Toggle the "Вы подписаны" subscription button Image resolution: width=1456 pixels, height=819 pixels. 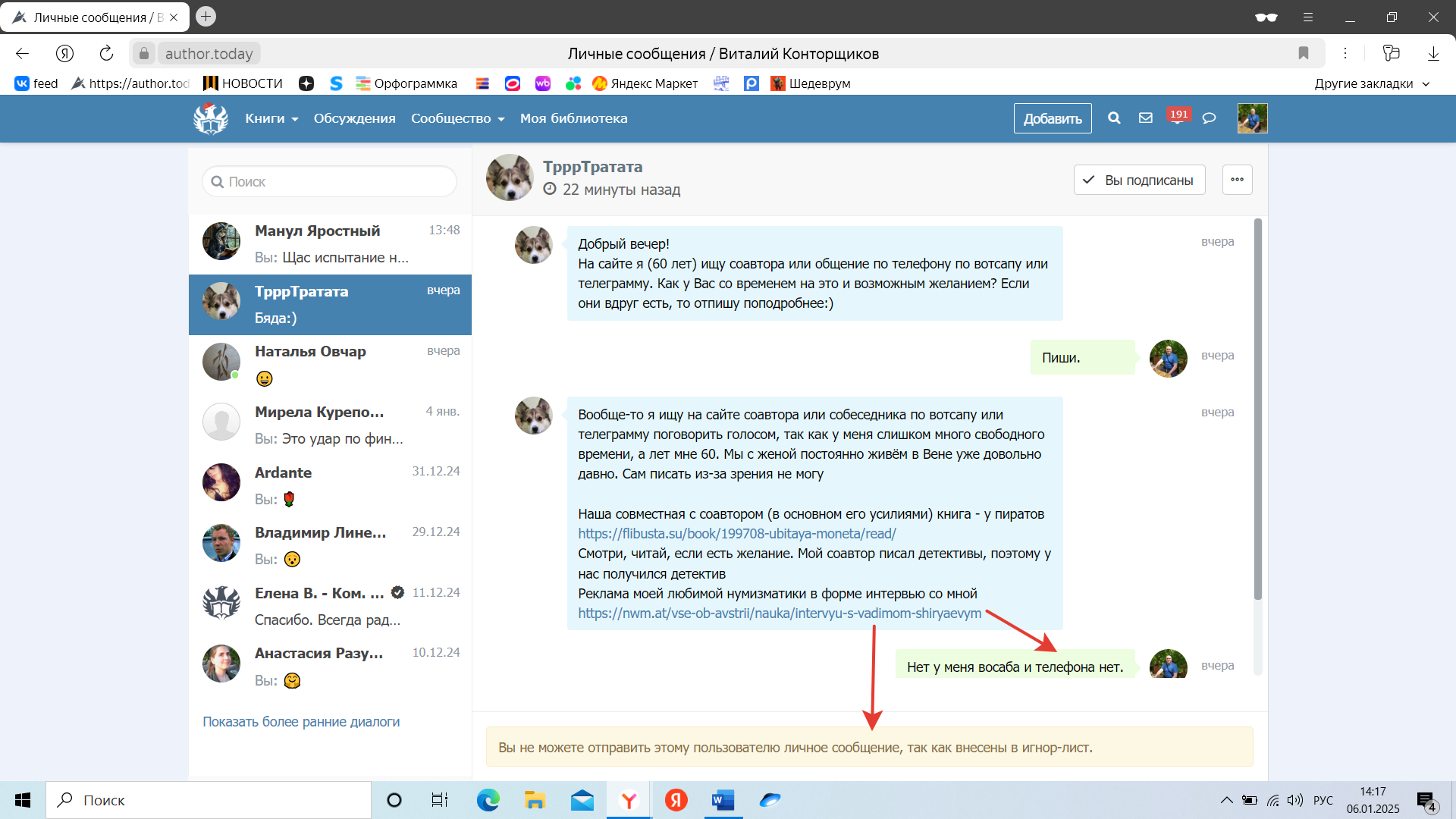click(1139, 180)
